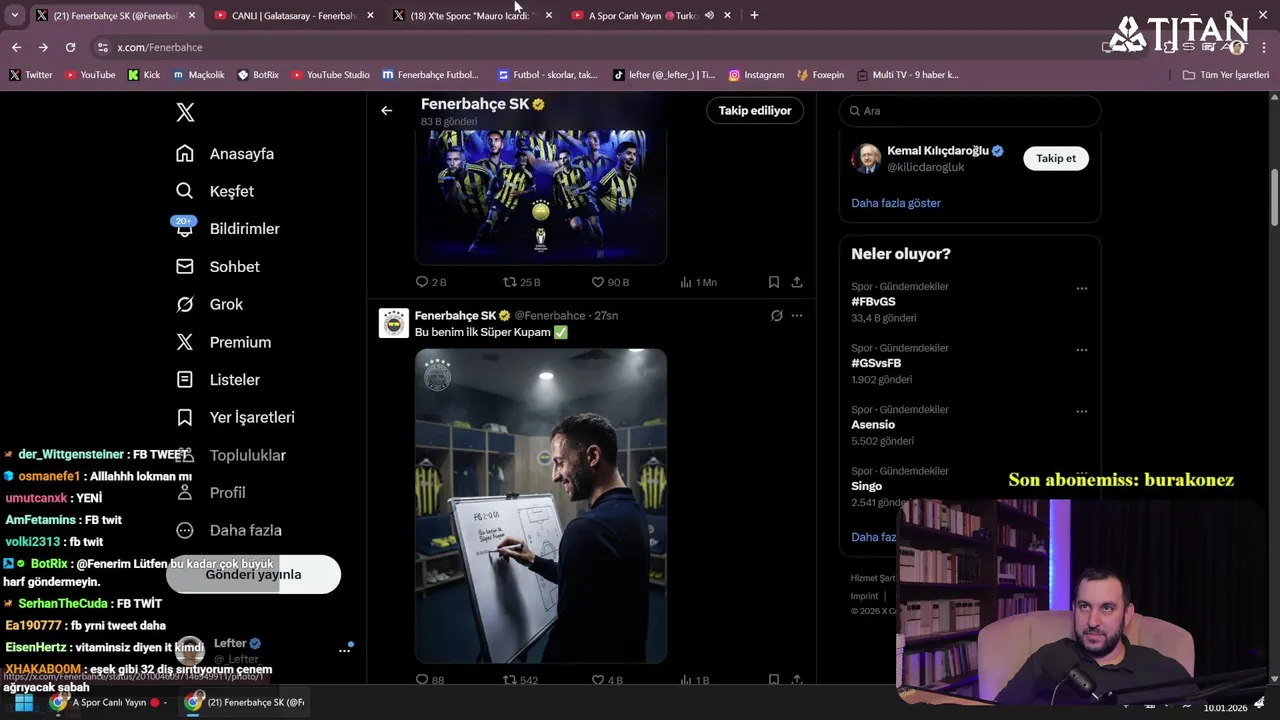Open Anasayfa home page

coord(225,154)
